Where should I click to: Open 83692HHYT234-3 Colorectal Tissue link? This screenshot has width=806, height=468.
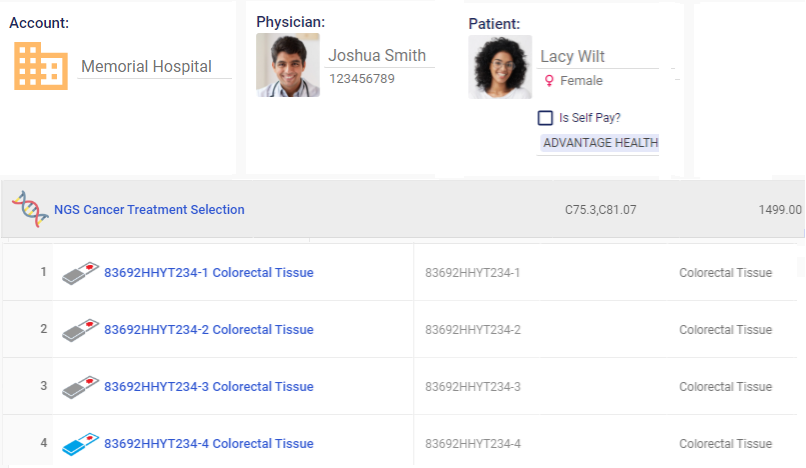pos(209,387)
